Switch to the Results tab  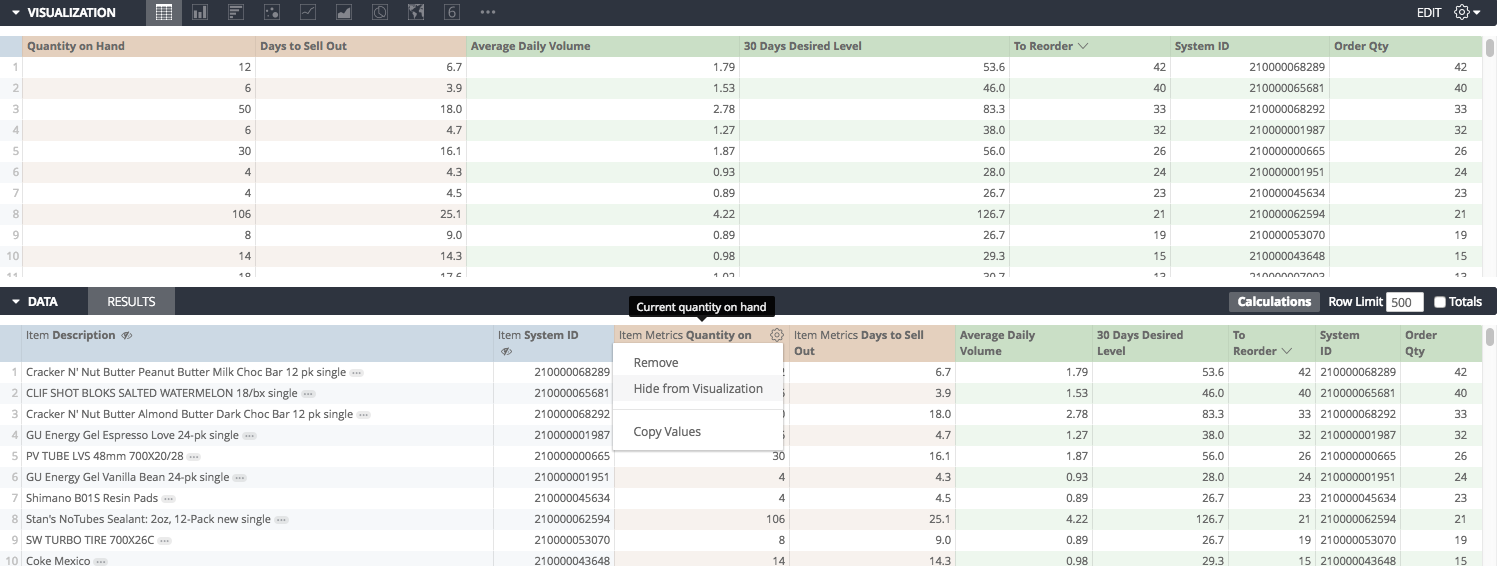point(131,302)
